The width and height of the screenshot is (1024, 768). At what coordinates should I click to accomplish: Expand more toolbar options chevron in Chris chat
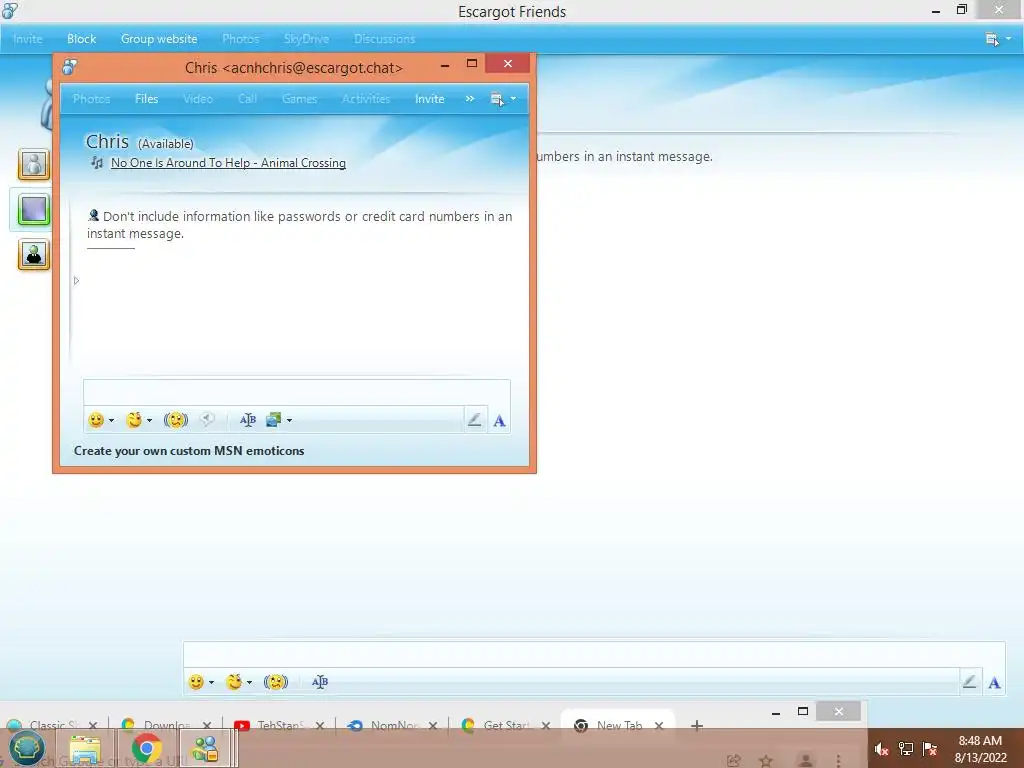[470, 99]
